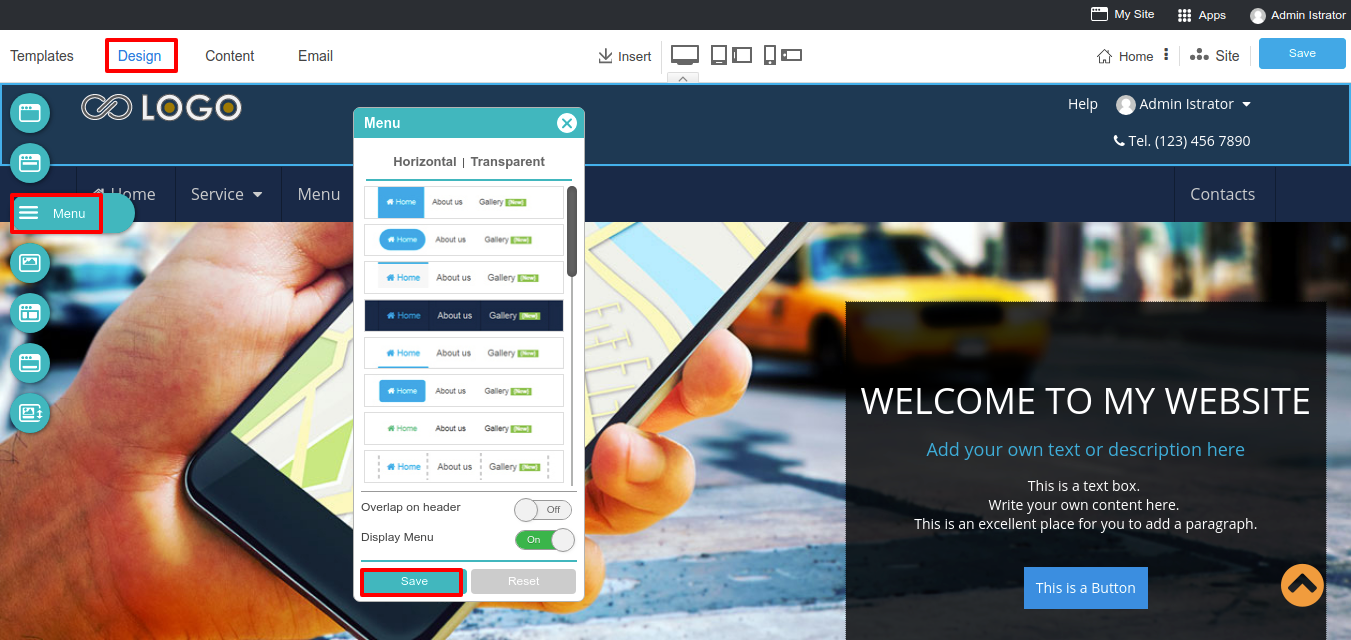Click the Admin Istrator avatar in top bar
The height and width of the screenshot is (640, 1351).
pos(1258,15)
